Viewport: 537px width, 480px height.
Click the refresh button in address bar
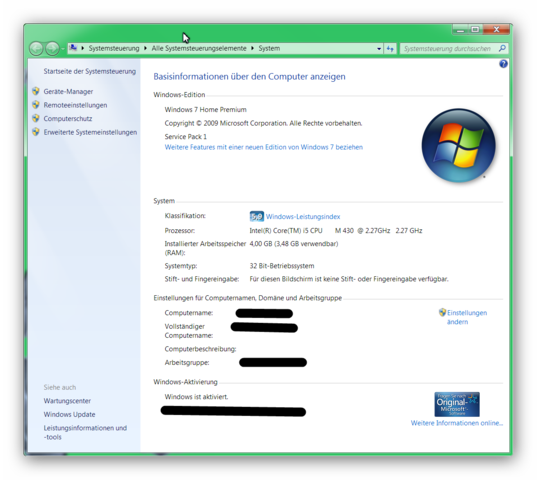click(390, 49)
